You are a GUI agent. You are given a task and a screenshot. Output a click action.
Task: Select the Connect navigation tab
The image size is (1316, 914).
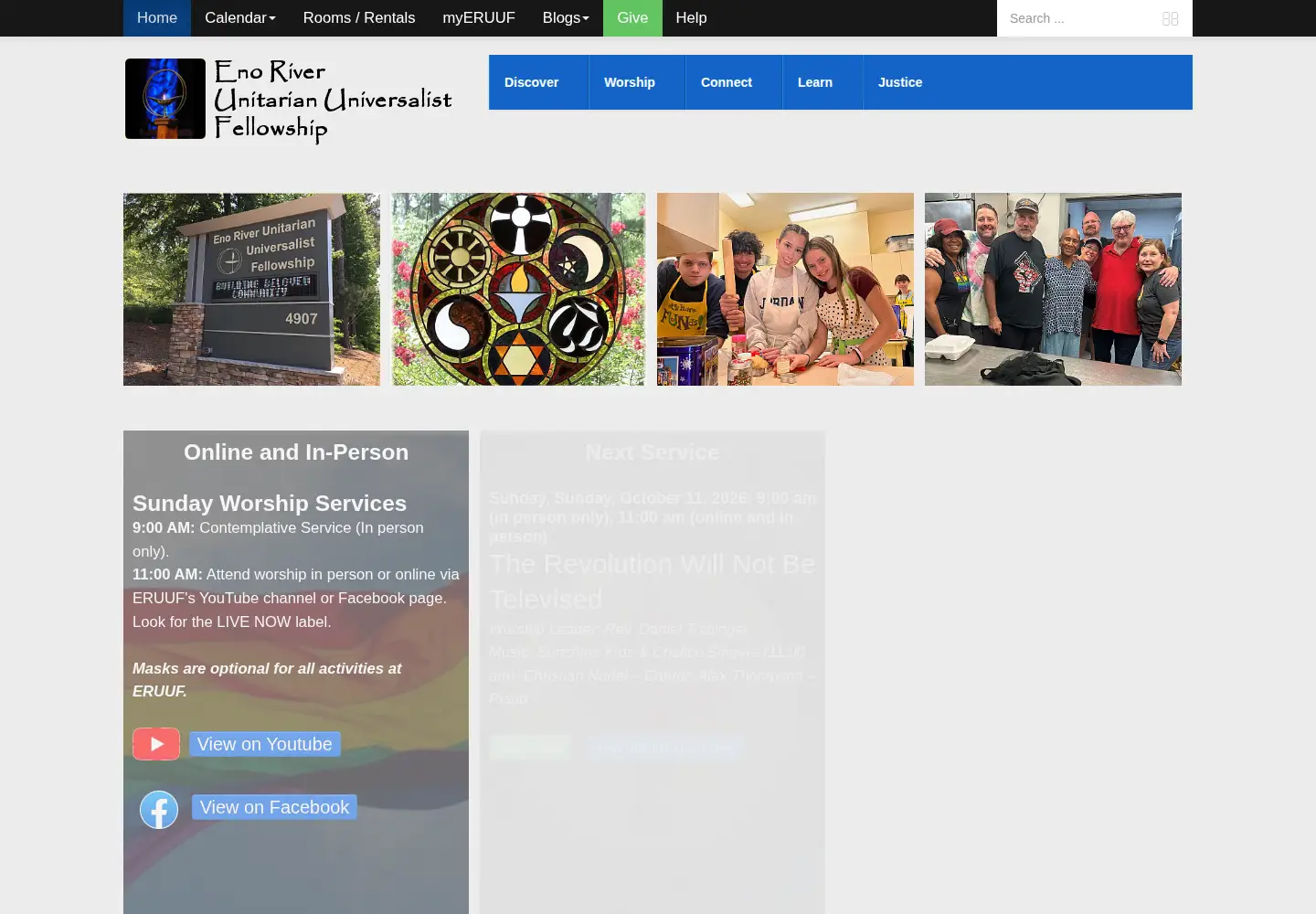pos(734,82)
